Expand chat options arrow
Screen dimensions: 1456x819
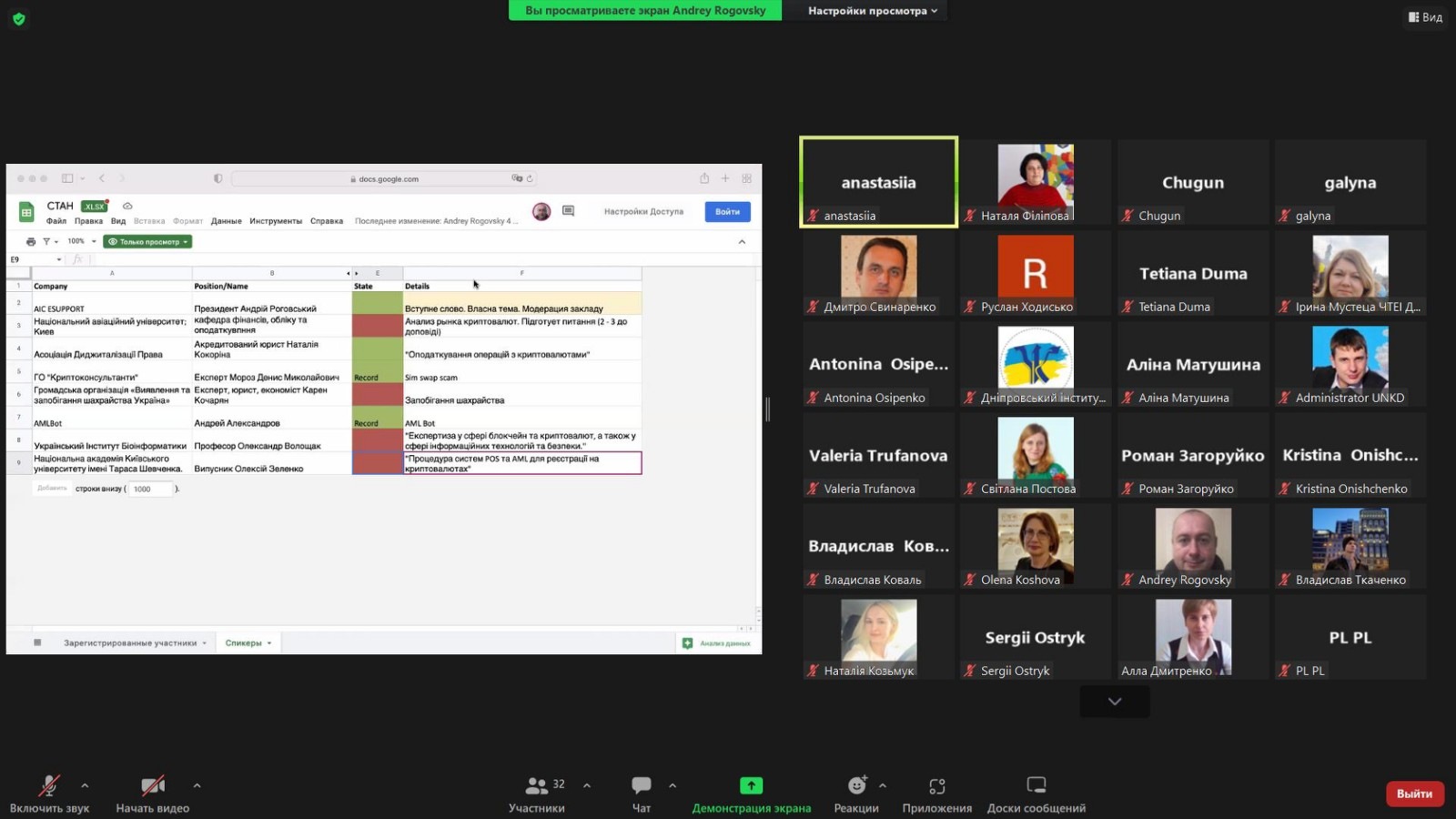pyautogui.click(x=672, y=785)
